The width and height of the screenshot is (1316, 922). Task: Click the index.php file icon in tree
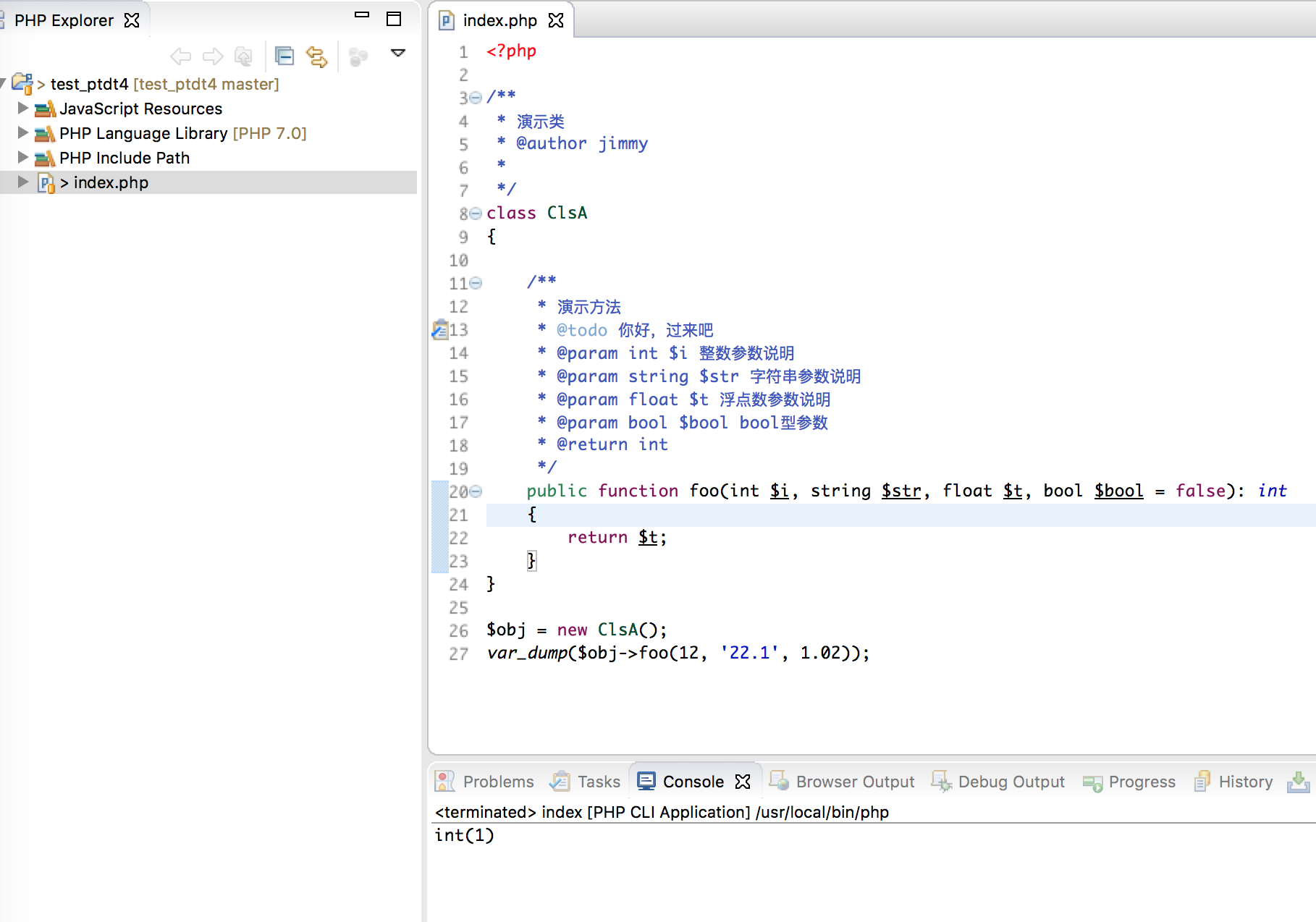[x=46, y=183]
